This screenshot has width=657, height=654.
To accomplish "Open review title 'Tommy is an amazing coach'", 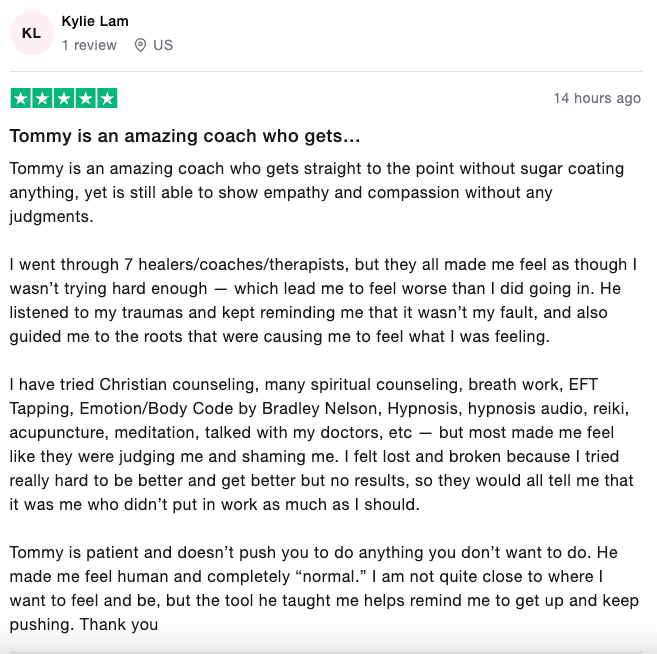I will (185, 136).
